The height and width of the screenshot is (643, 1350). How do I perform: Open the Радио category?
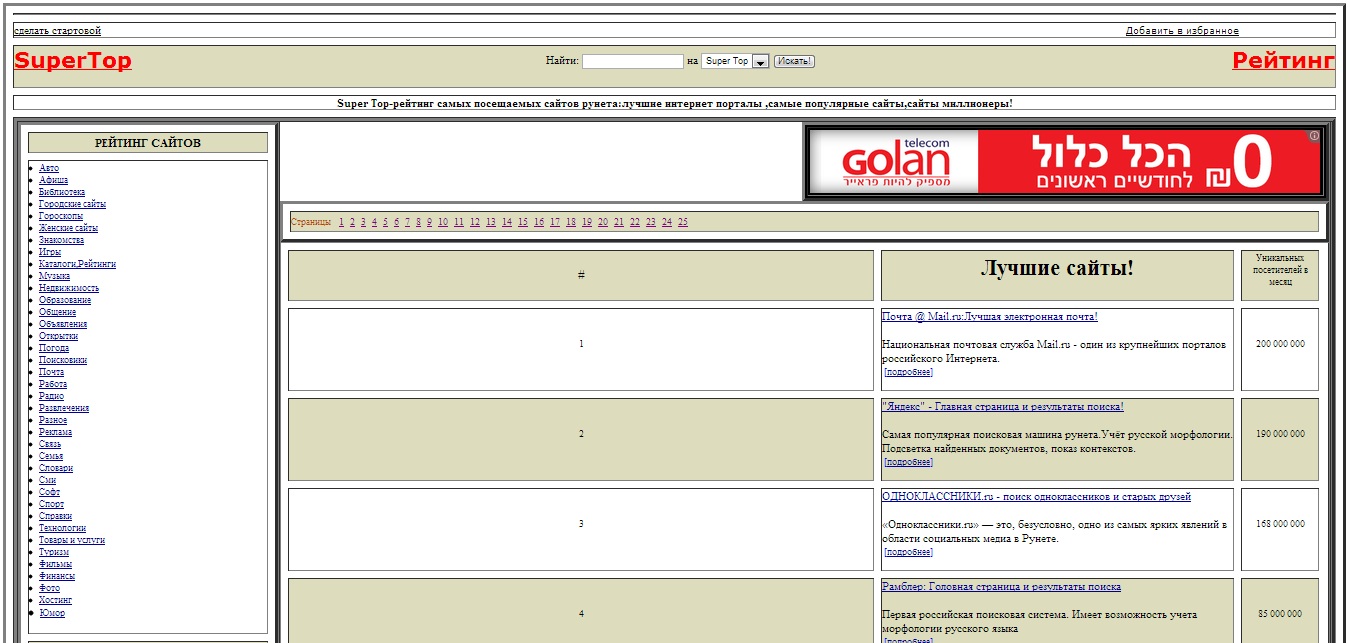point(52,396)
